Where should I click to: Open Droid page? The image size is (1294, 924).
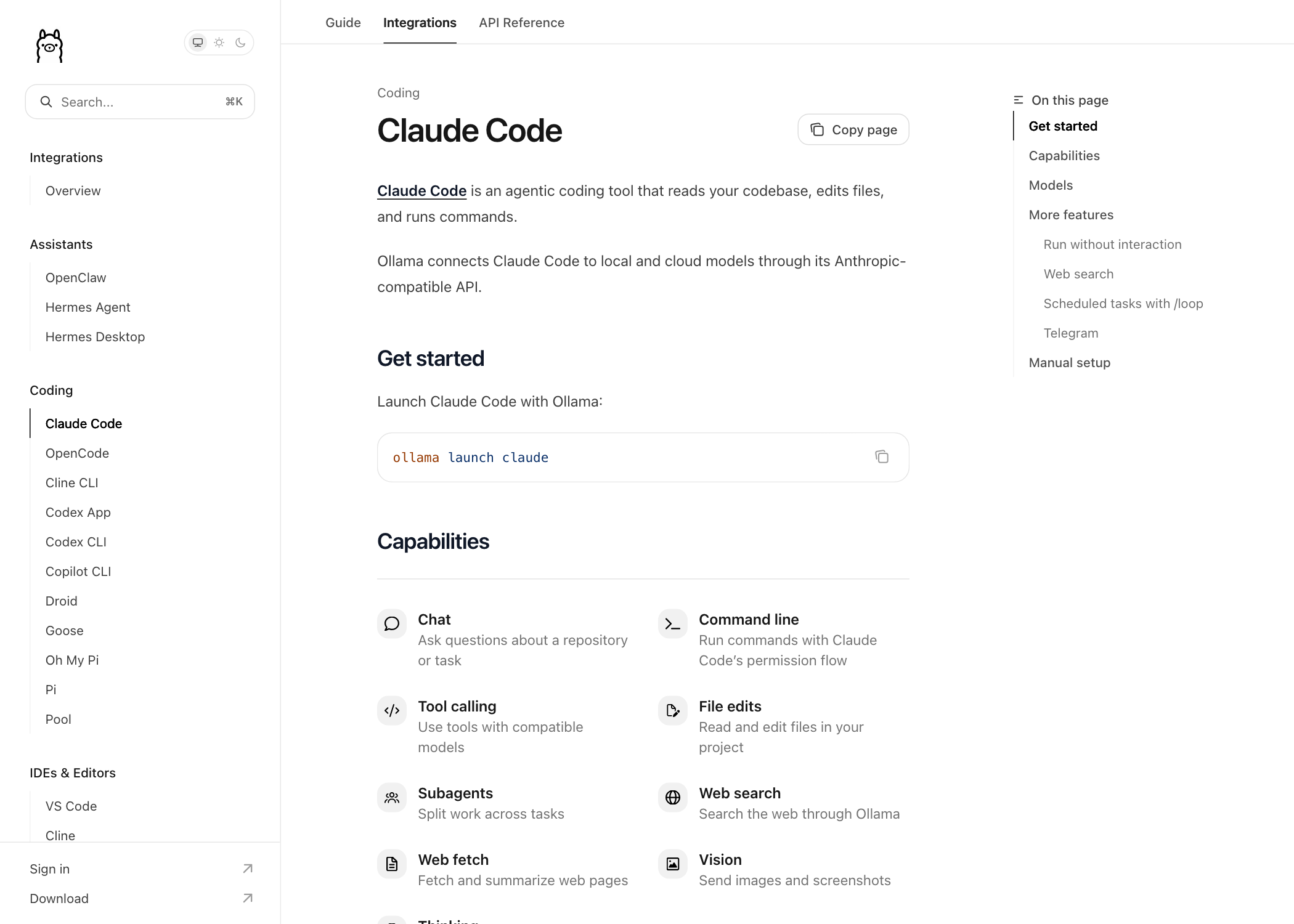click(x=62, y=601)
